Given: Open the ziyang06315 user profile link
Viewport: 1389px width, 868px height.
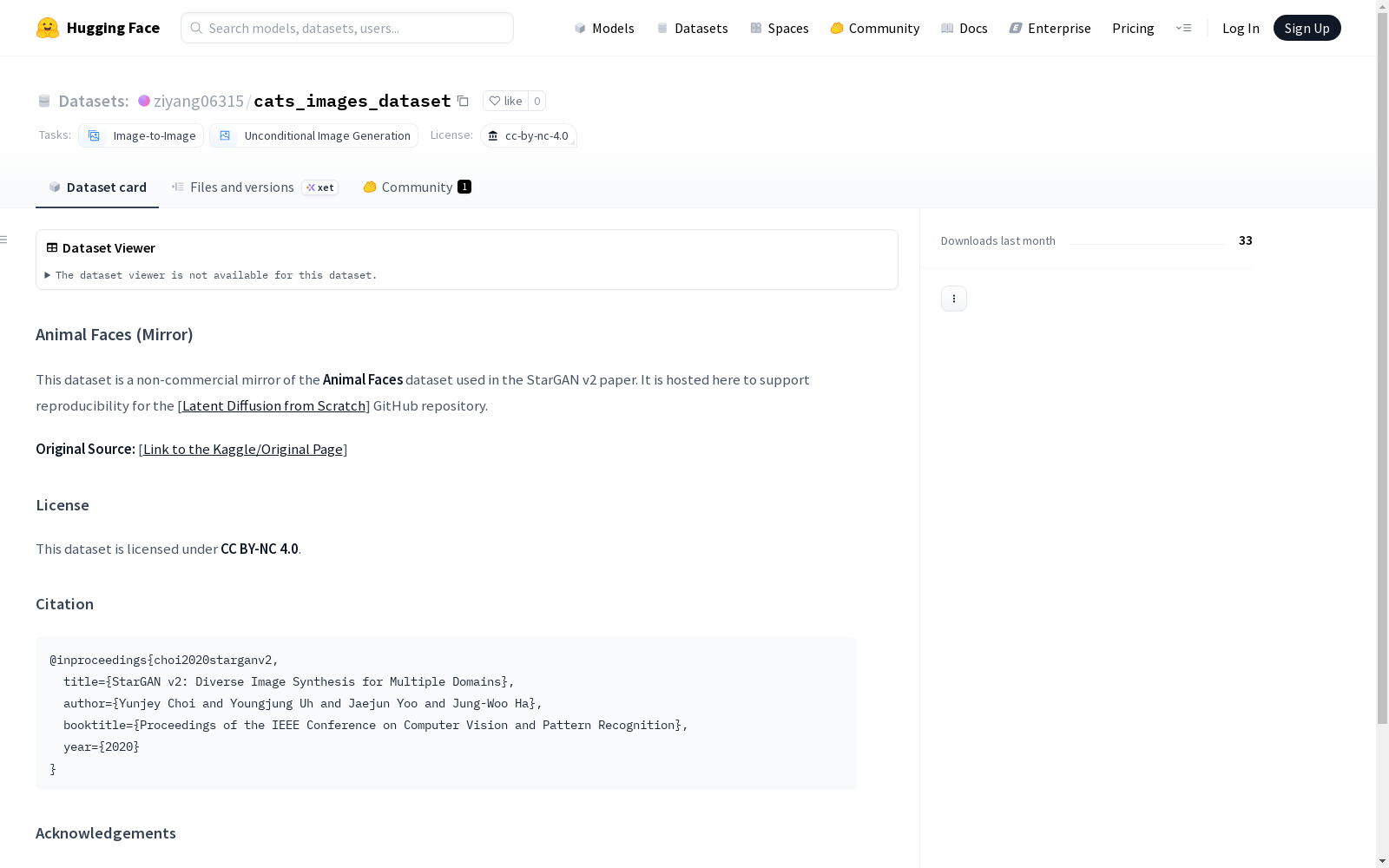Looking at the screenshot, I should [x=199, y=102].
